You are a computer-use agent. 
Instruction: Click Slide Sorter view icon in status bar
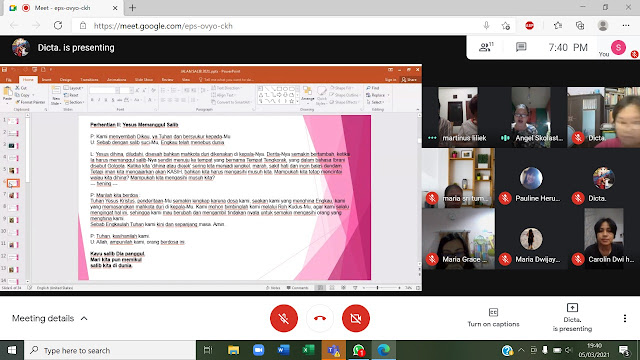(x=332, y=288)
